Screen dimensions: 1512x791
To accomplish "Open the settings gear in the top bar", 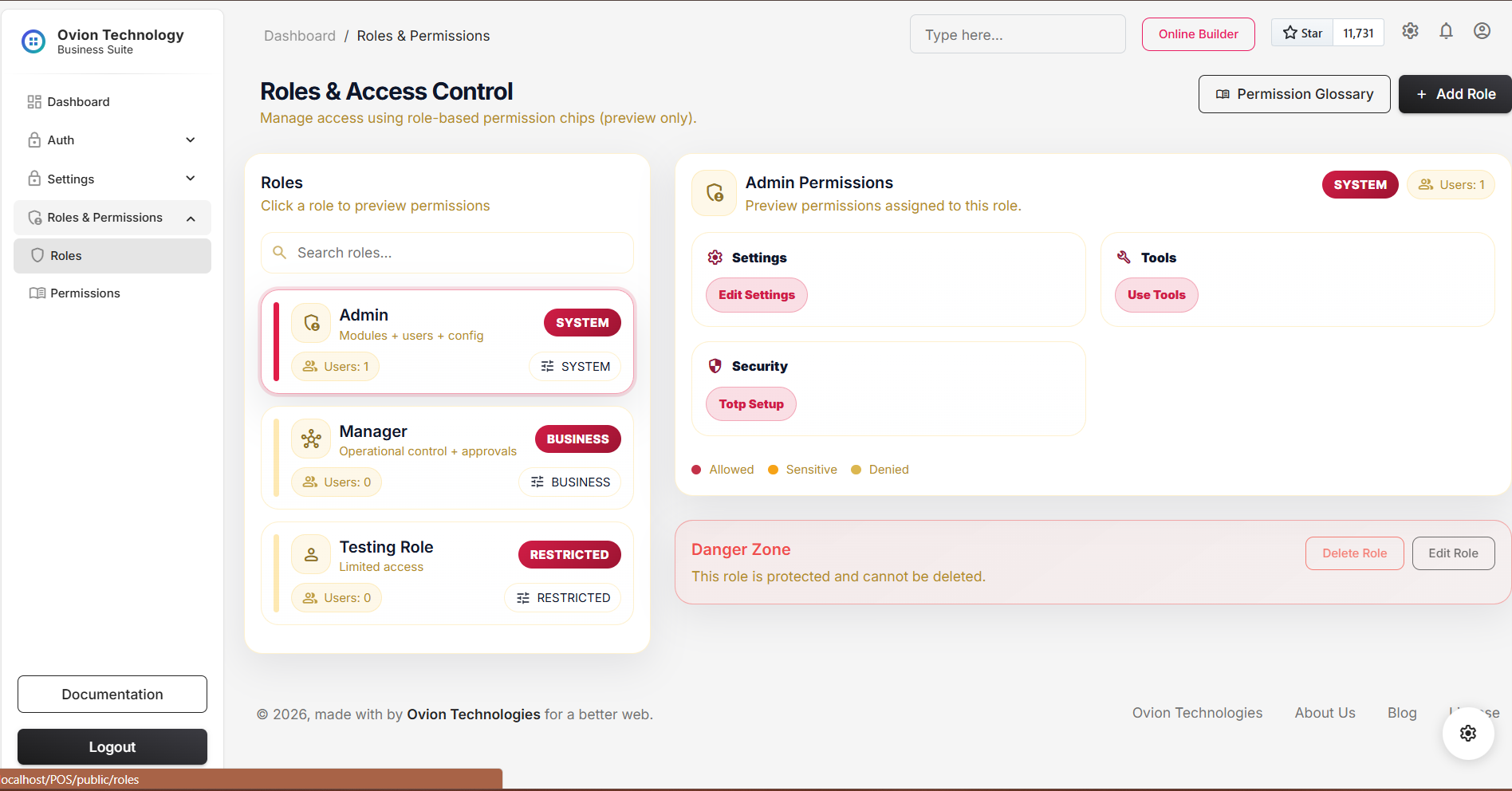I will (1410, 31).
